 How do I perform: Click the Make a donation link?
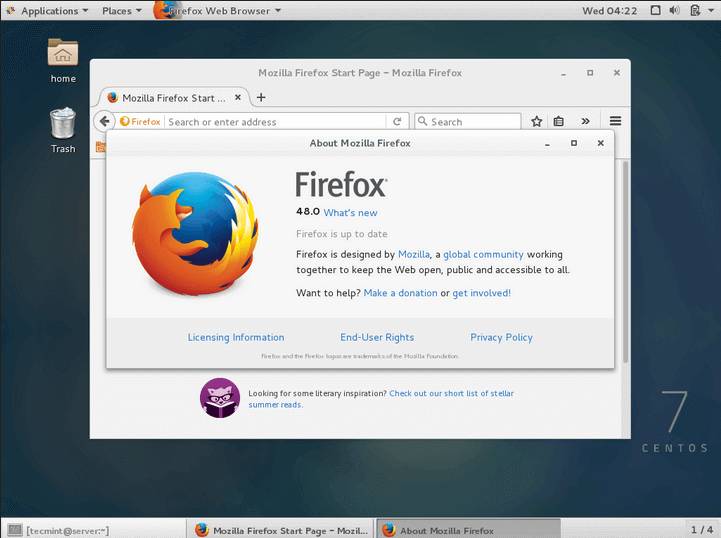click(401, 293)
